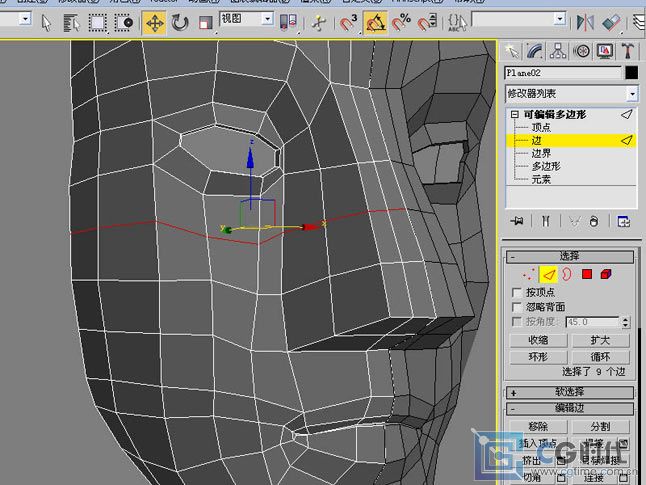Collapse the 选择 rollout
Viewport: 646px width, 485px height.
570,256
